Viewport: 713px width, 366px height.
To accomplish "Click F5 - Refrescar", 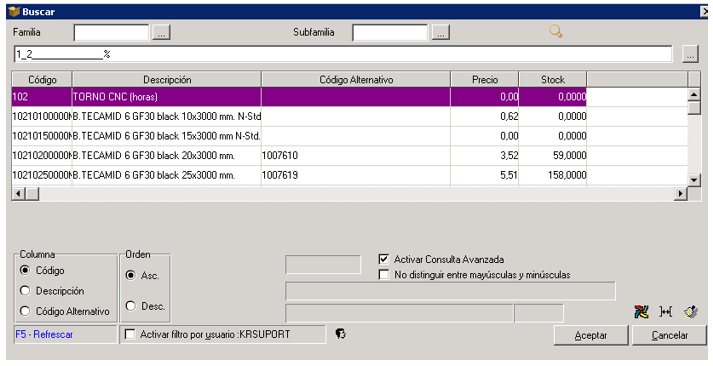I will click(44, 335).
